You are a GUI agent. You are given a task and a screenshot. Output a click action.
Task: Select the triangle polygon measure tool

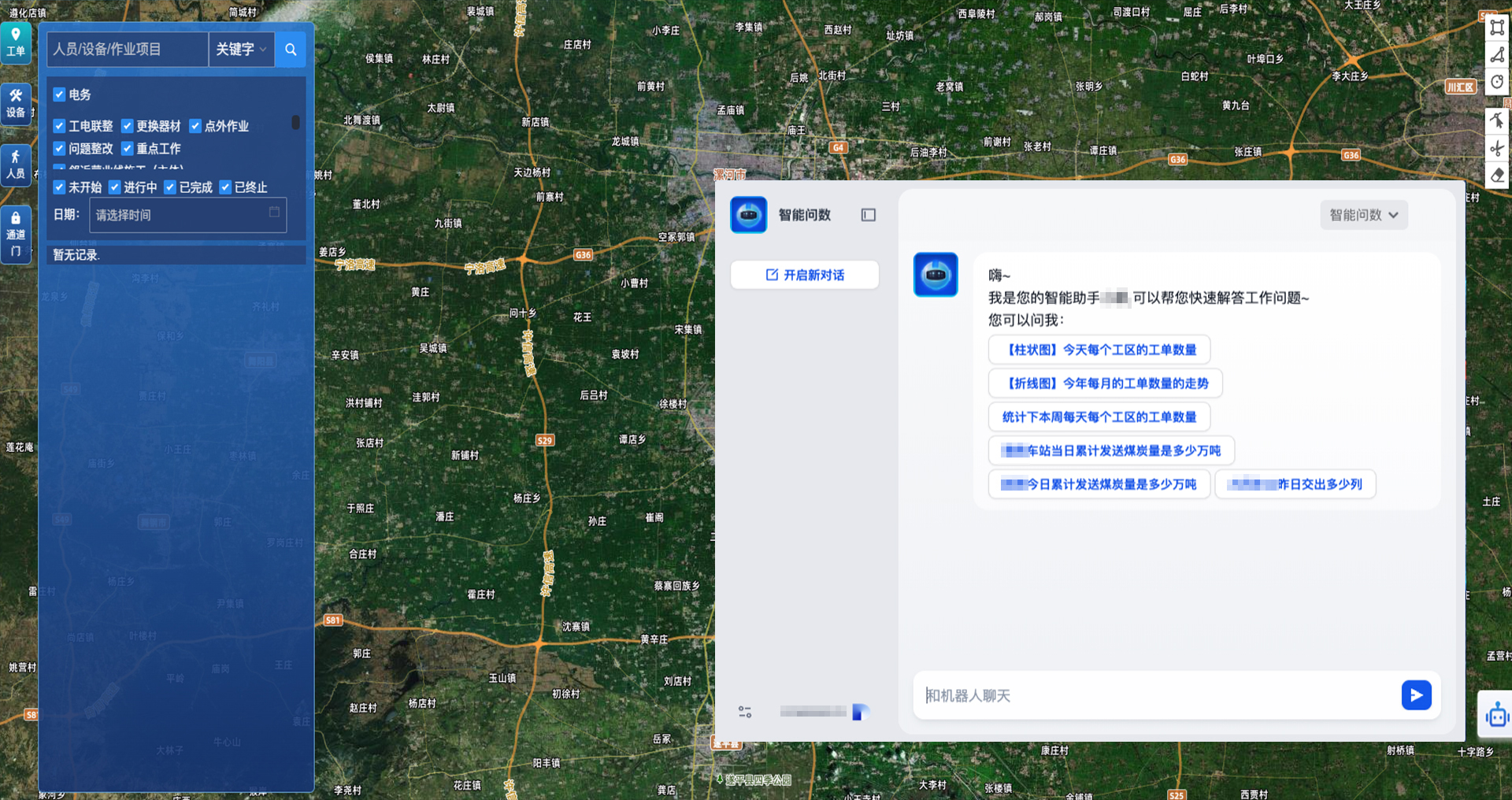[x=1497, y=54]
